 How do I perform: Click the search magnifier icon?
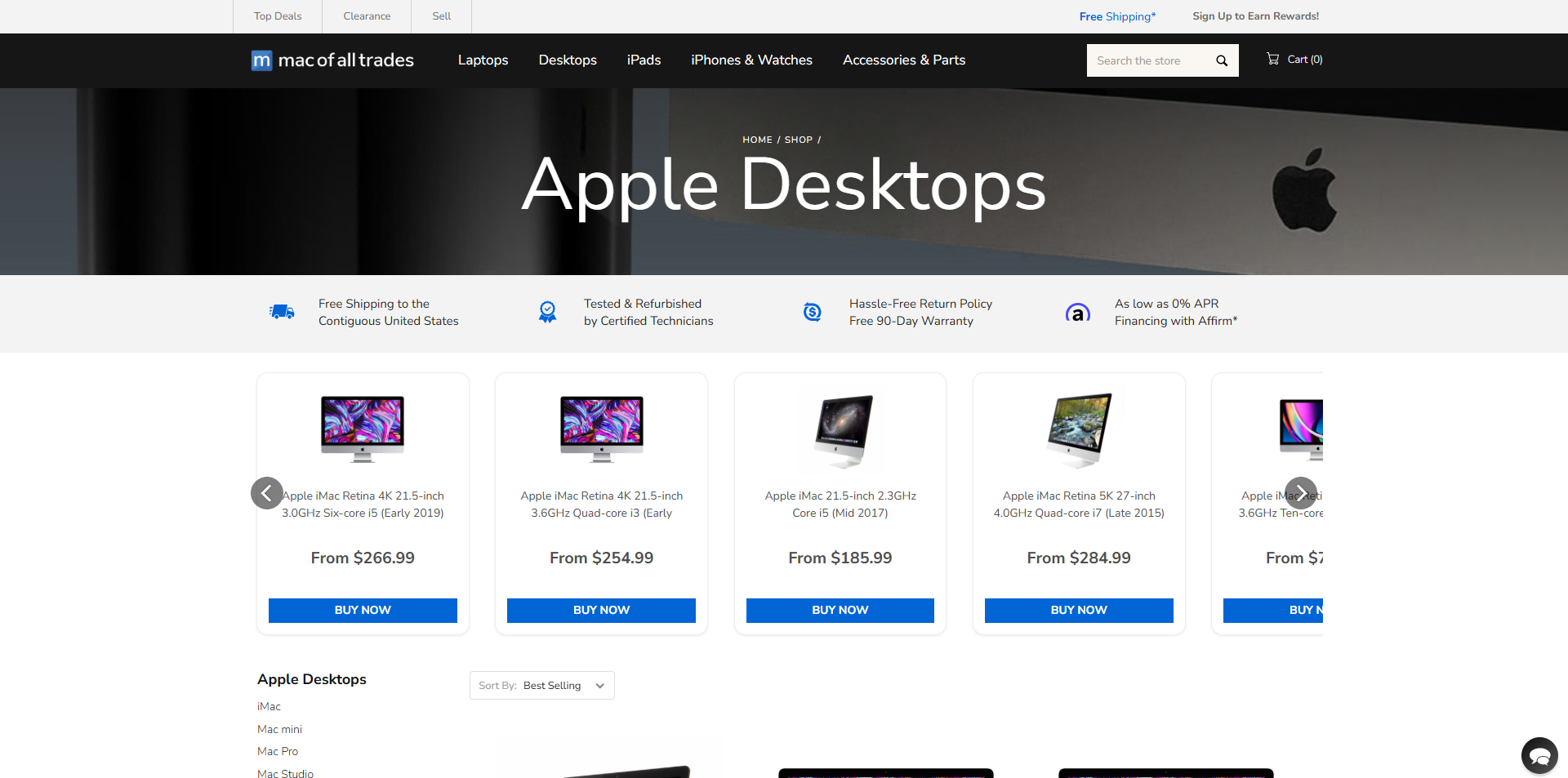tap(1221, 60)
